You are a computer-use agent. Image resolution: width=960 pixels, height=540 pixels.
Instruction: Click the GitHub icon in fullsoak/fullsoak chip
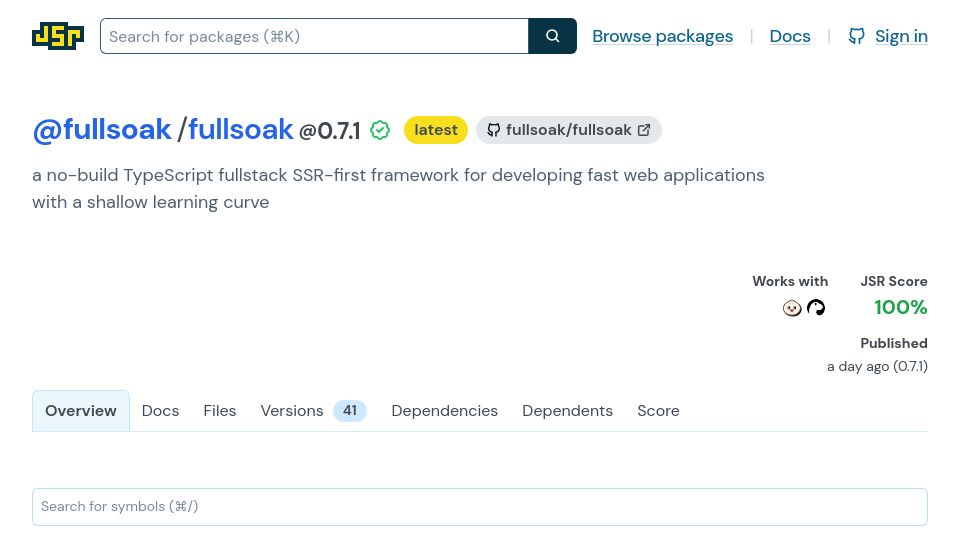click(493, 130)
